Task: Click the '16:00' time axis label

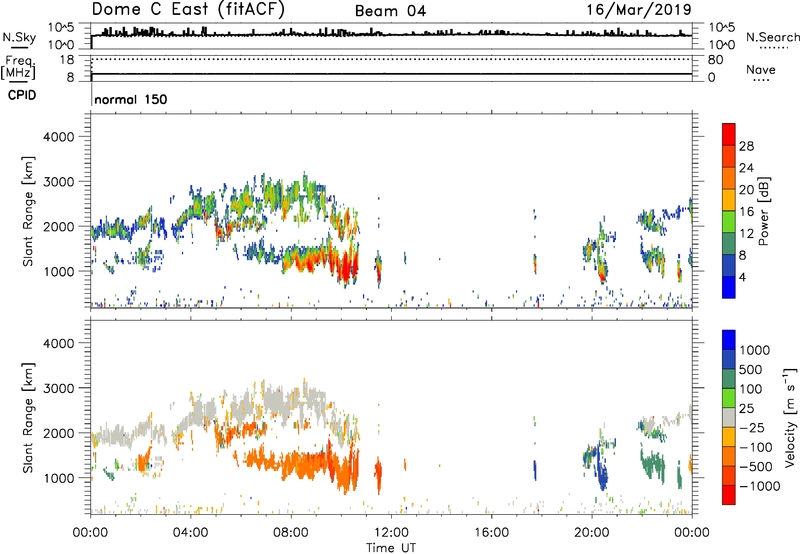Action: (x=491, y=533)
